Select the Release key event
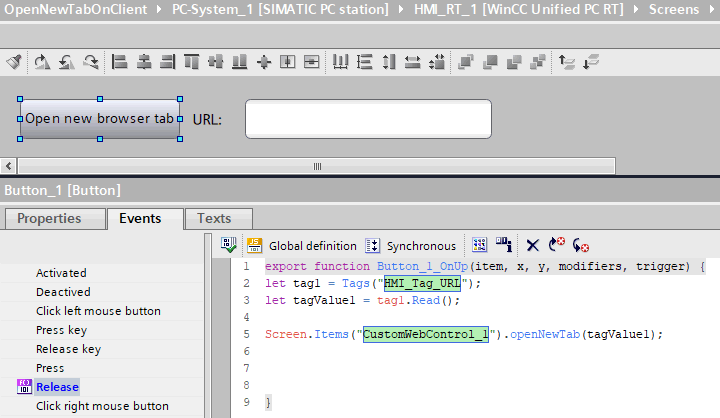 (x=68, y=349)
